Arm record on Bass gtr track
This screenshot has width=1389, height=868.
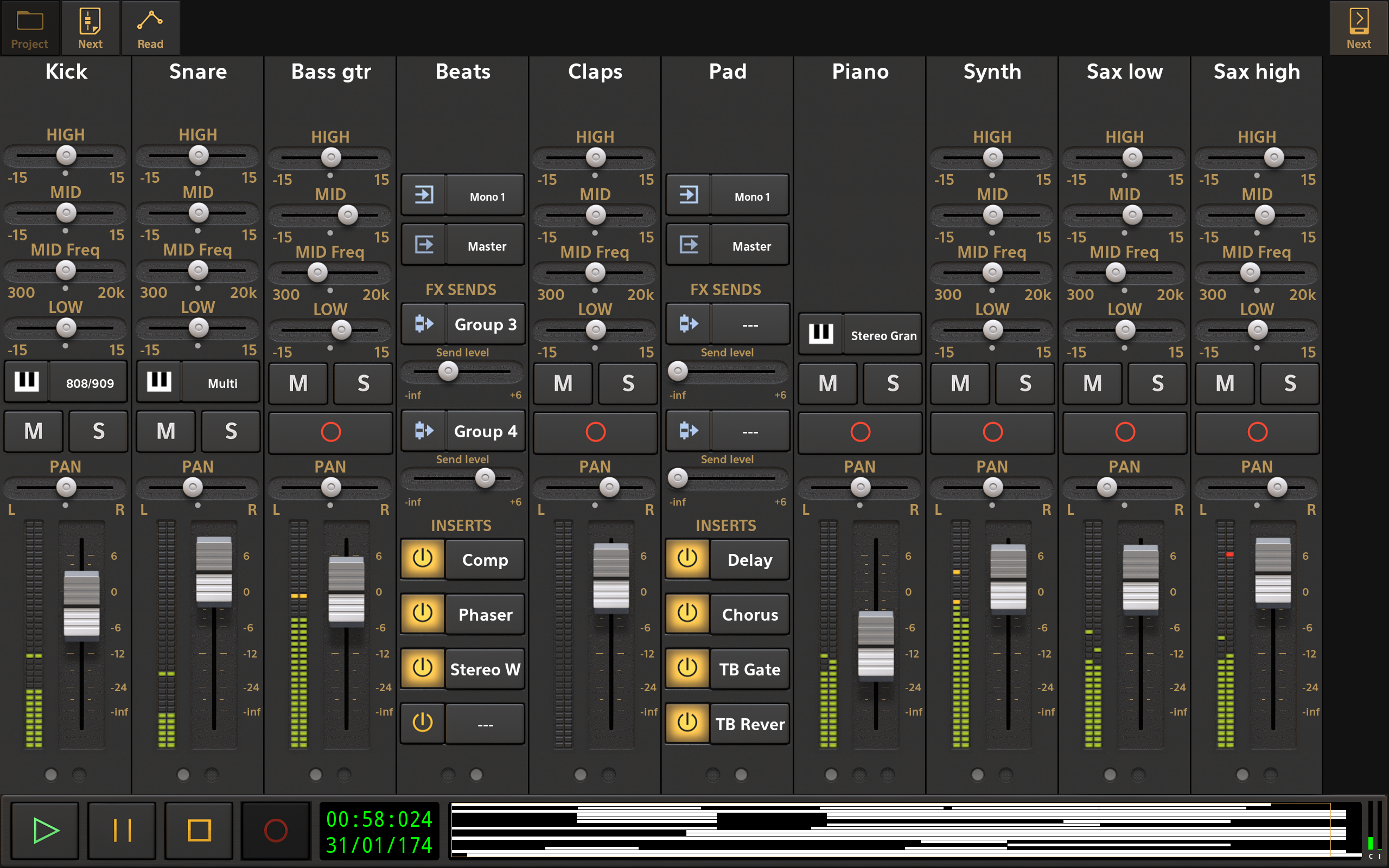330,432
